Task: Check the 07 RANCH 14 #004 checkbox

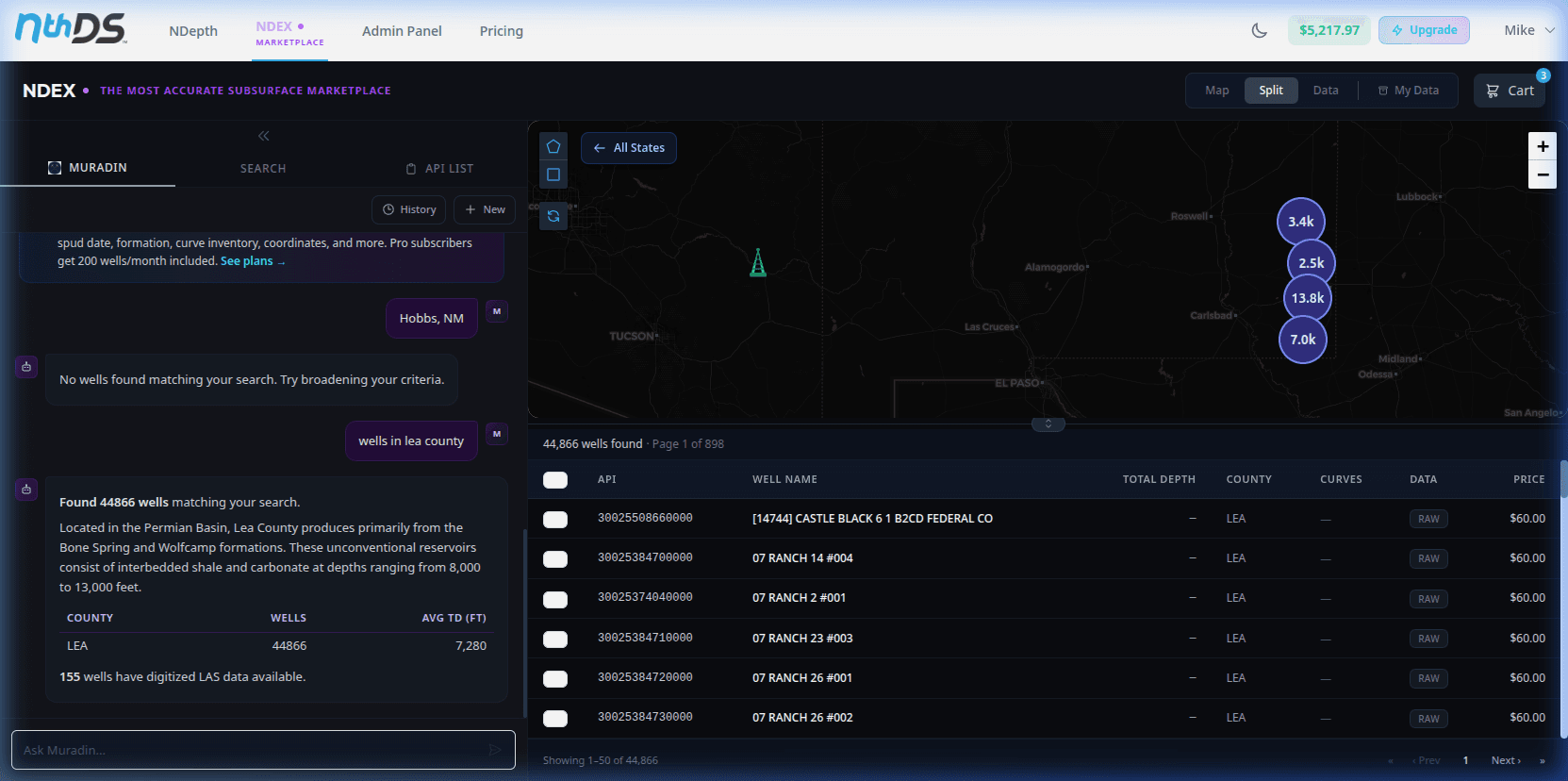Action: click(x=555, y=559)
